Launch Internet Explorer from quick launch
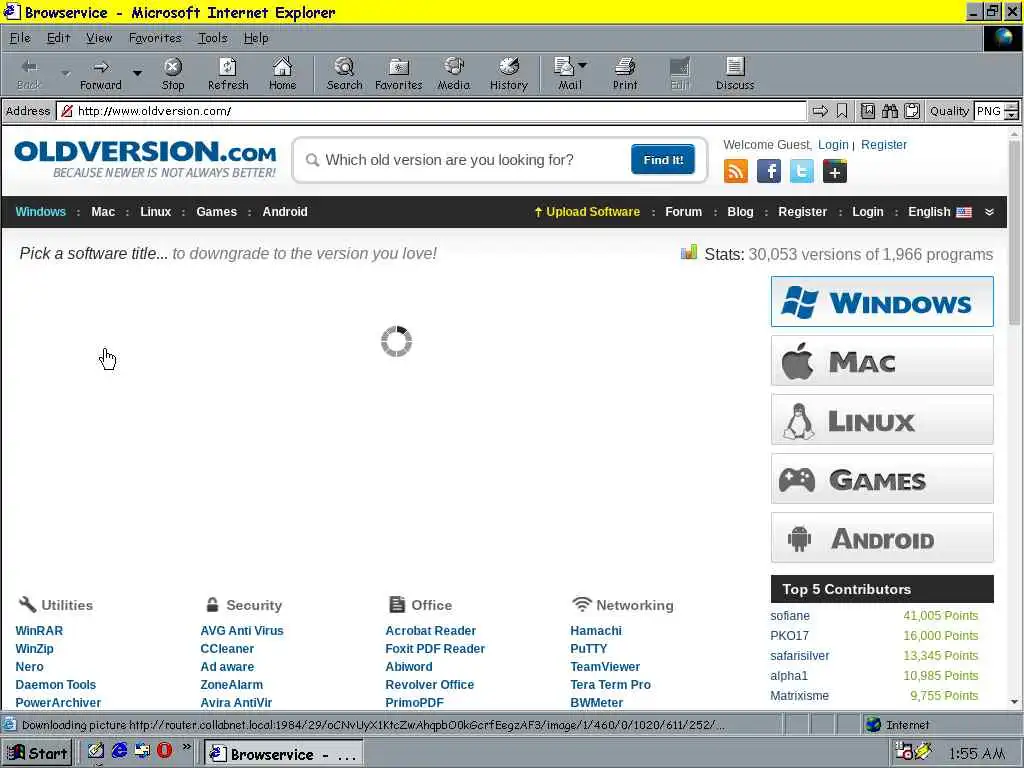 [x=120, y=750]
